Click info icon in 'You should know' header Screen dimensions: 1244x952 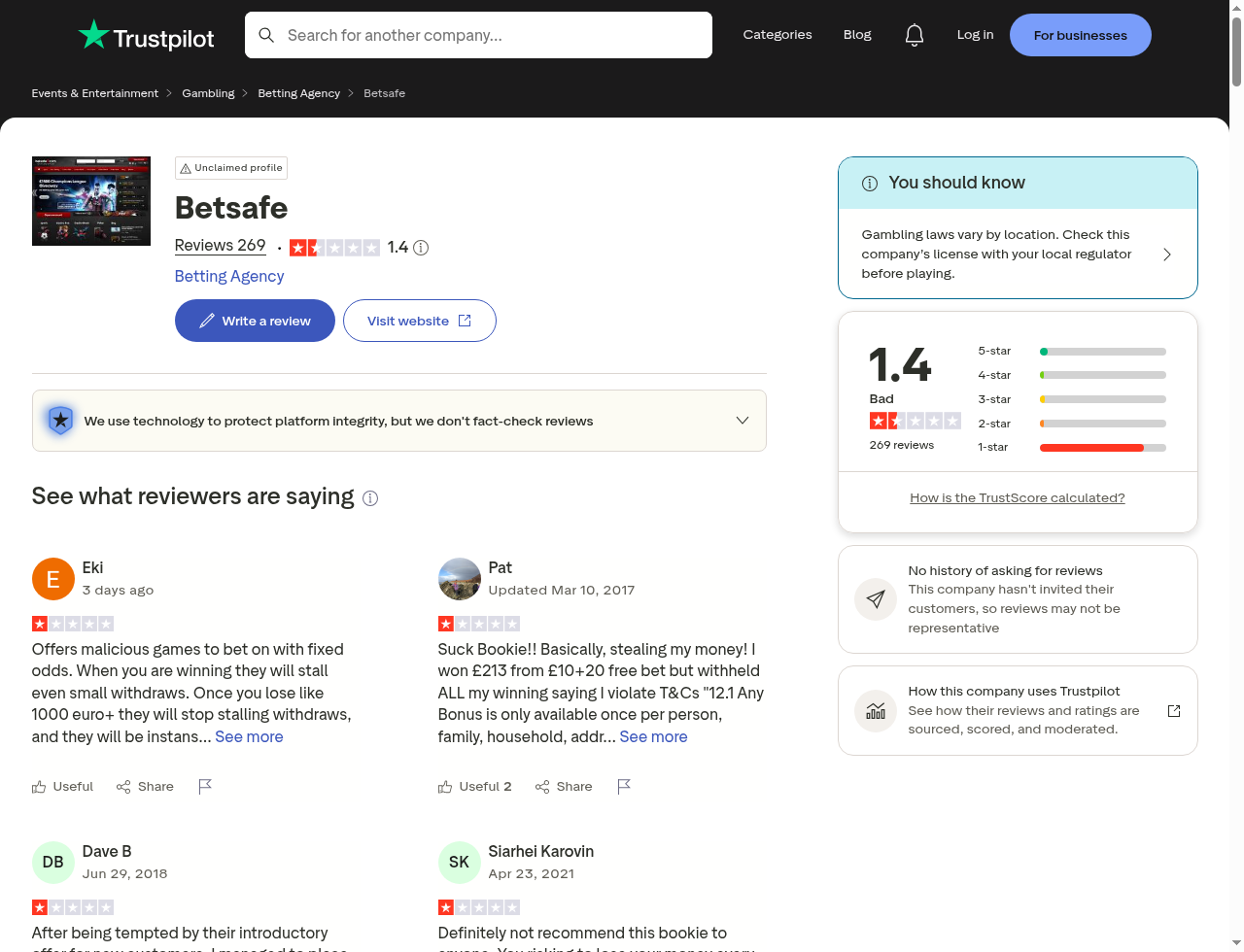point(870,184)
